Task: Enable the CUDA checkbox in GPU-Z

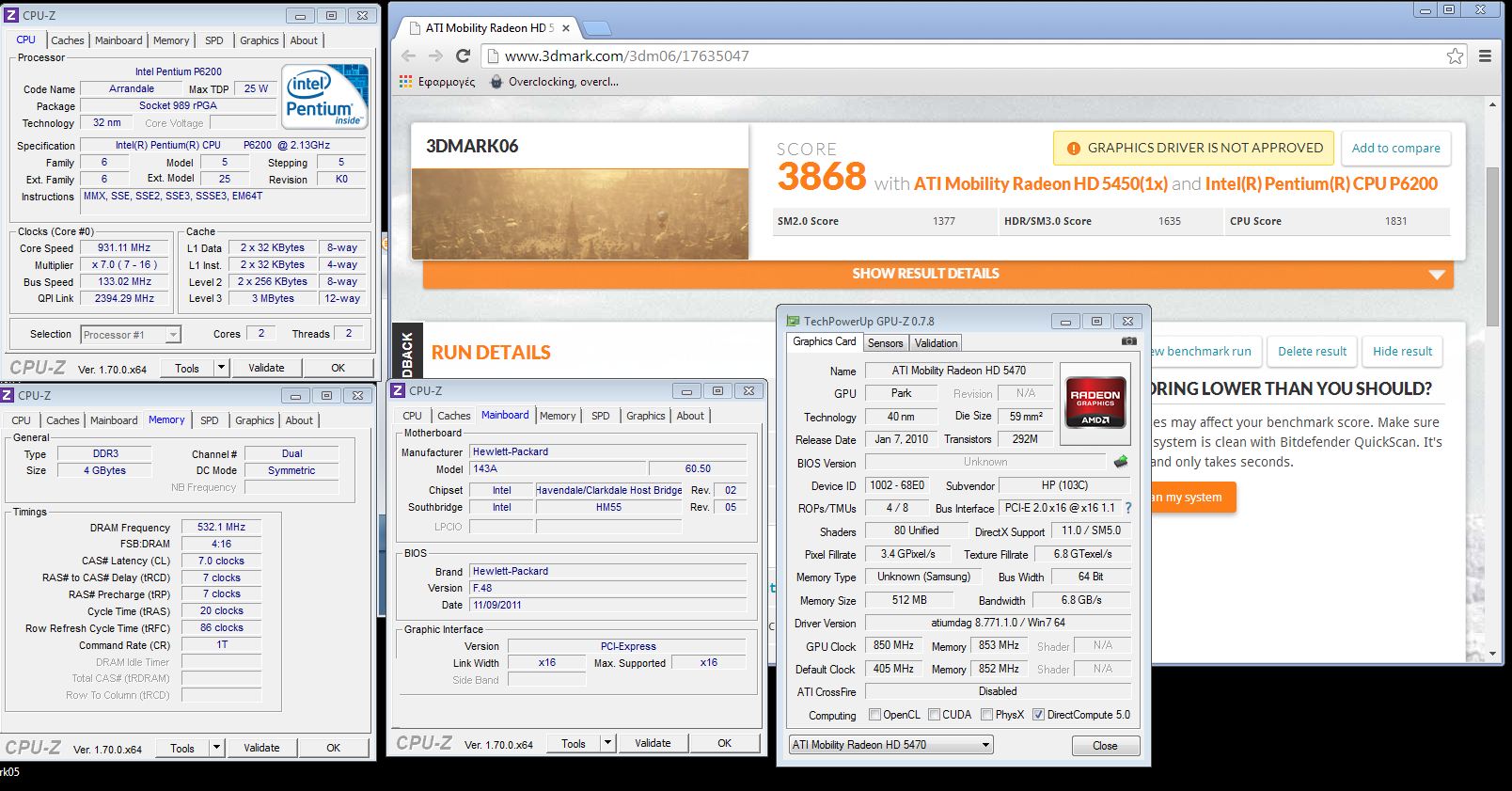Action: [x=935, y=715]
